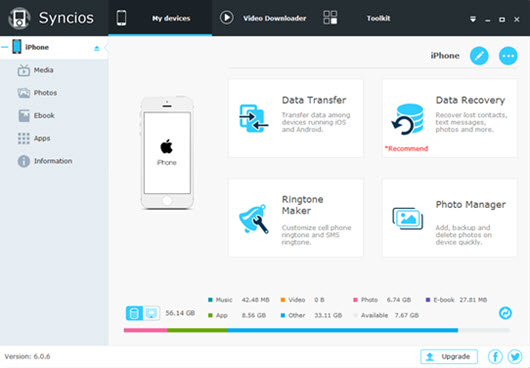
Task: Refresh the storage information
Action: pos(505,313)
